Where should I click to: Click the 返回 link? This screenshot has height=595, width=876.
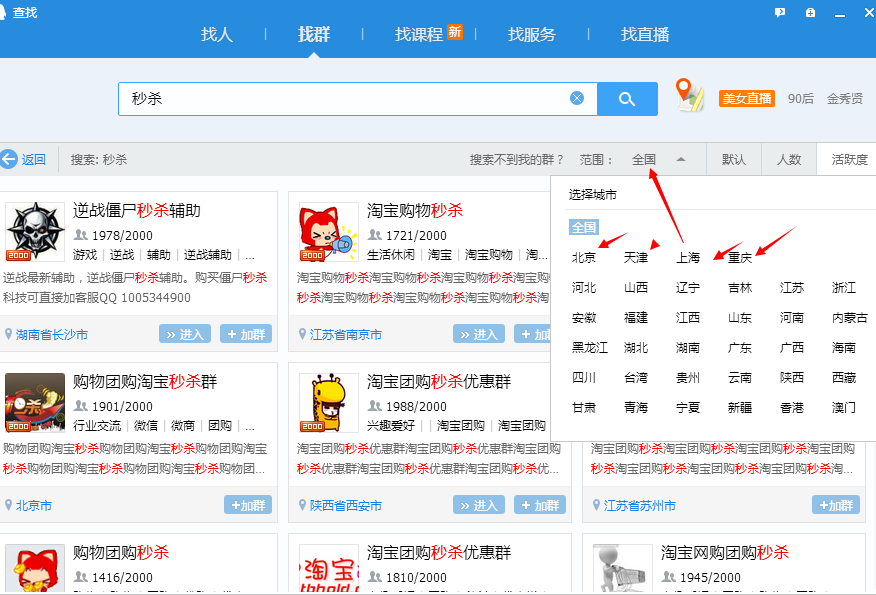(x=33, y=160)
